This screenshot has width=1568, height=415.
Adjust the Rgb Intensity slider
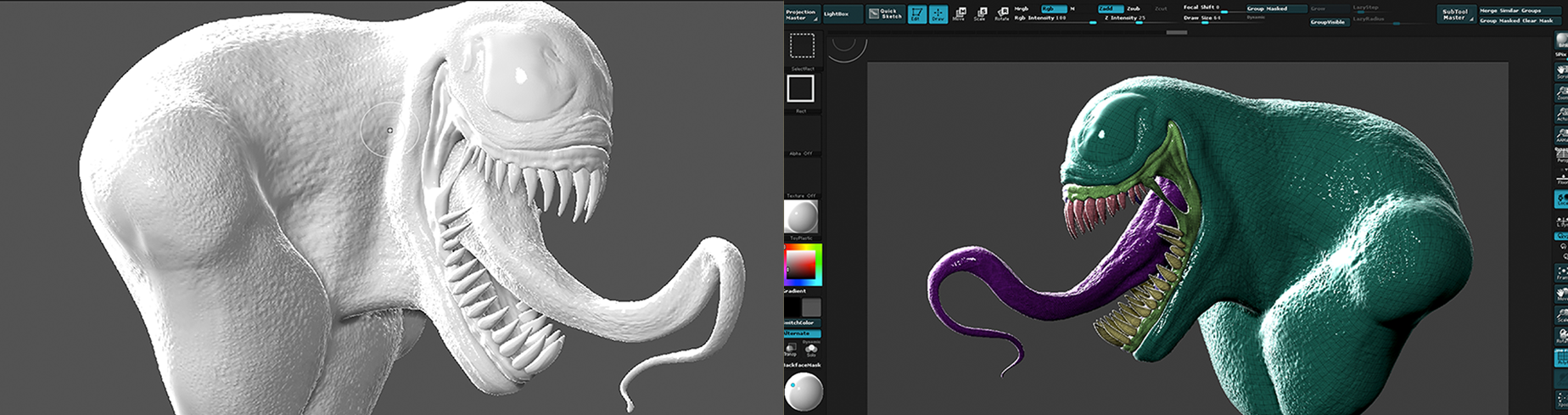click(x=1055, y=18)
